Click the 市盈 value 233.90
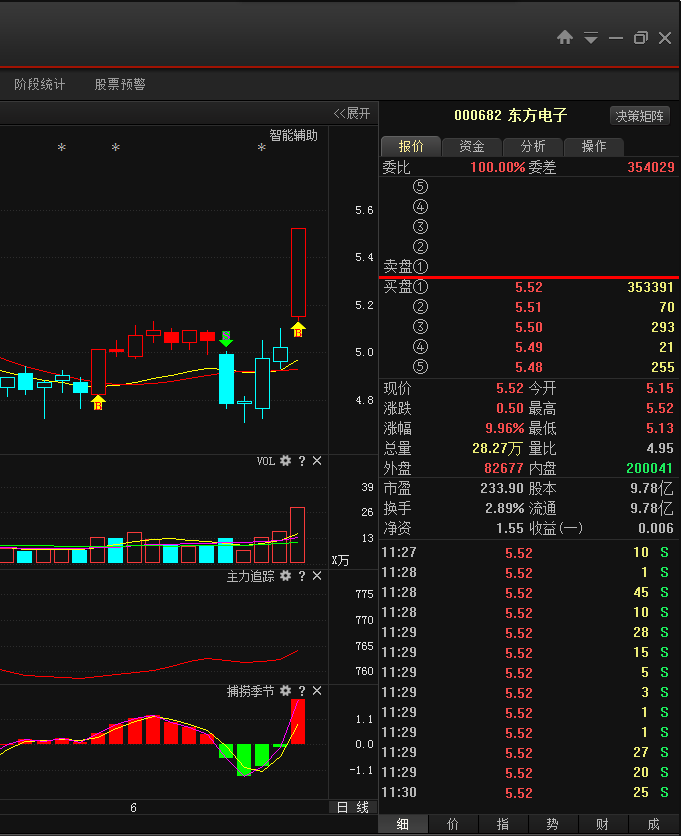The height and width of the screenshot is (836, 681). coord(502,488)
